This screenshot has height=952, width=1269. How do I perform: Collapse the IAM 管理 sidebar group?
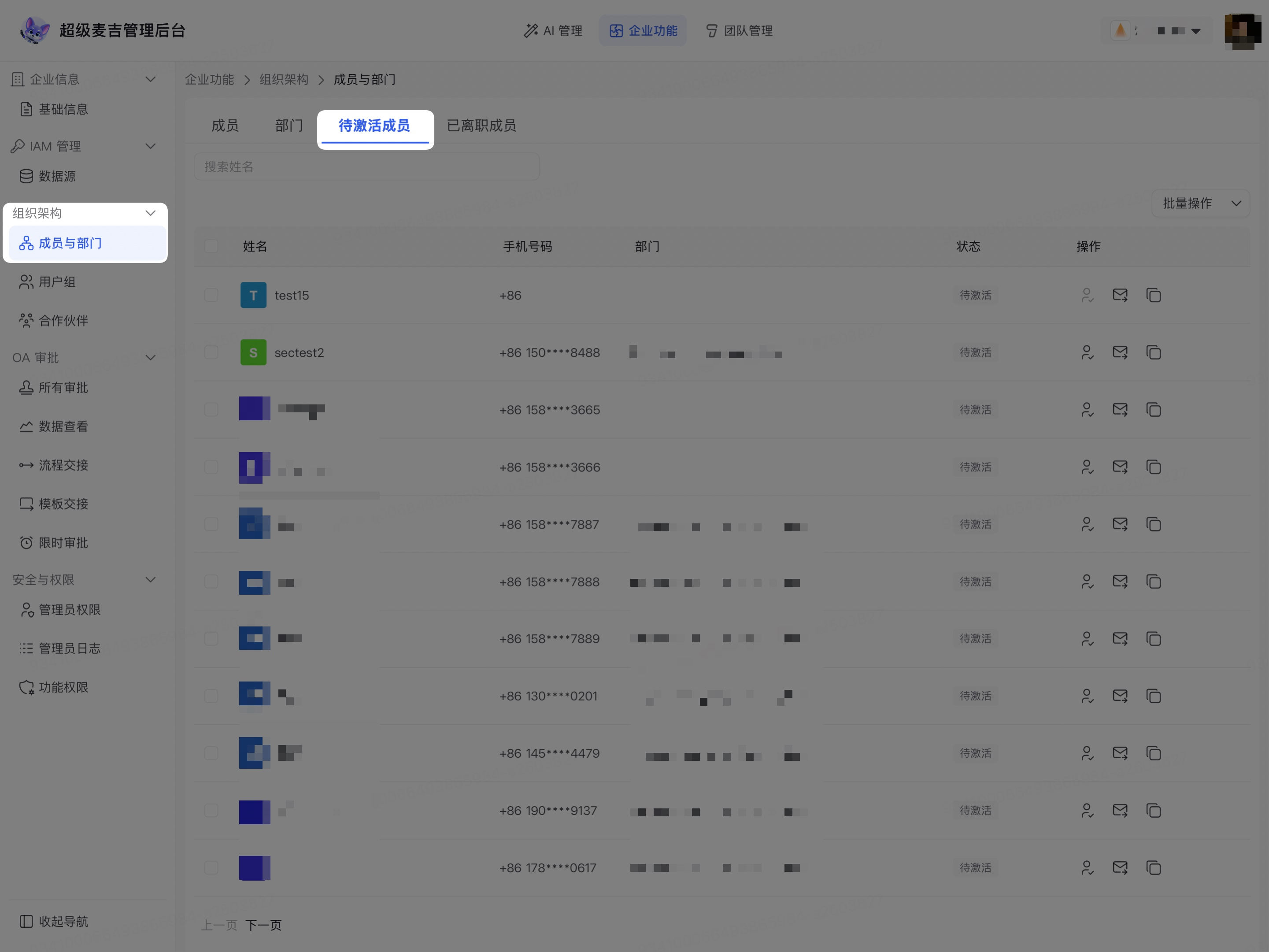tap(150, 146)
